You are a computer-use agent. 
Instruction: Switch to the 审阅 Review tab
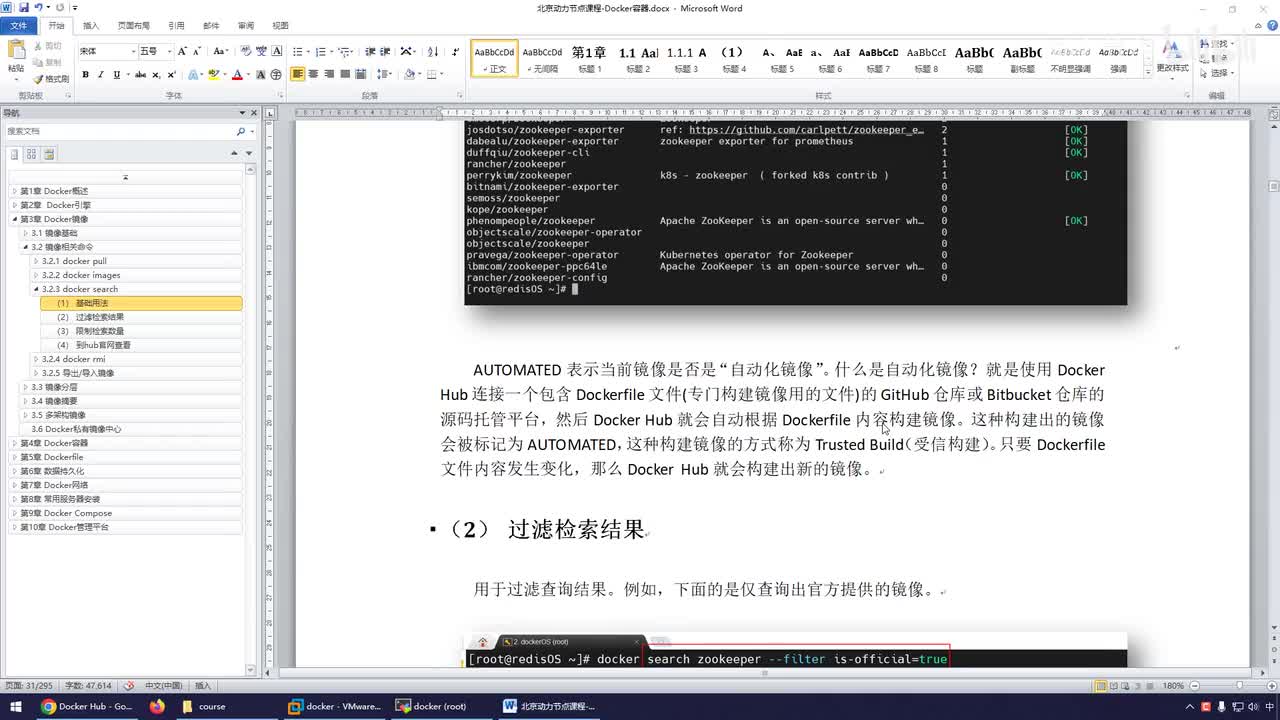point(246,25)
